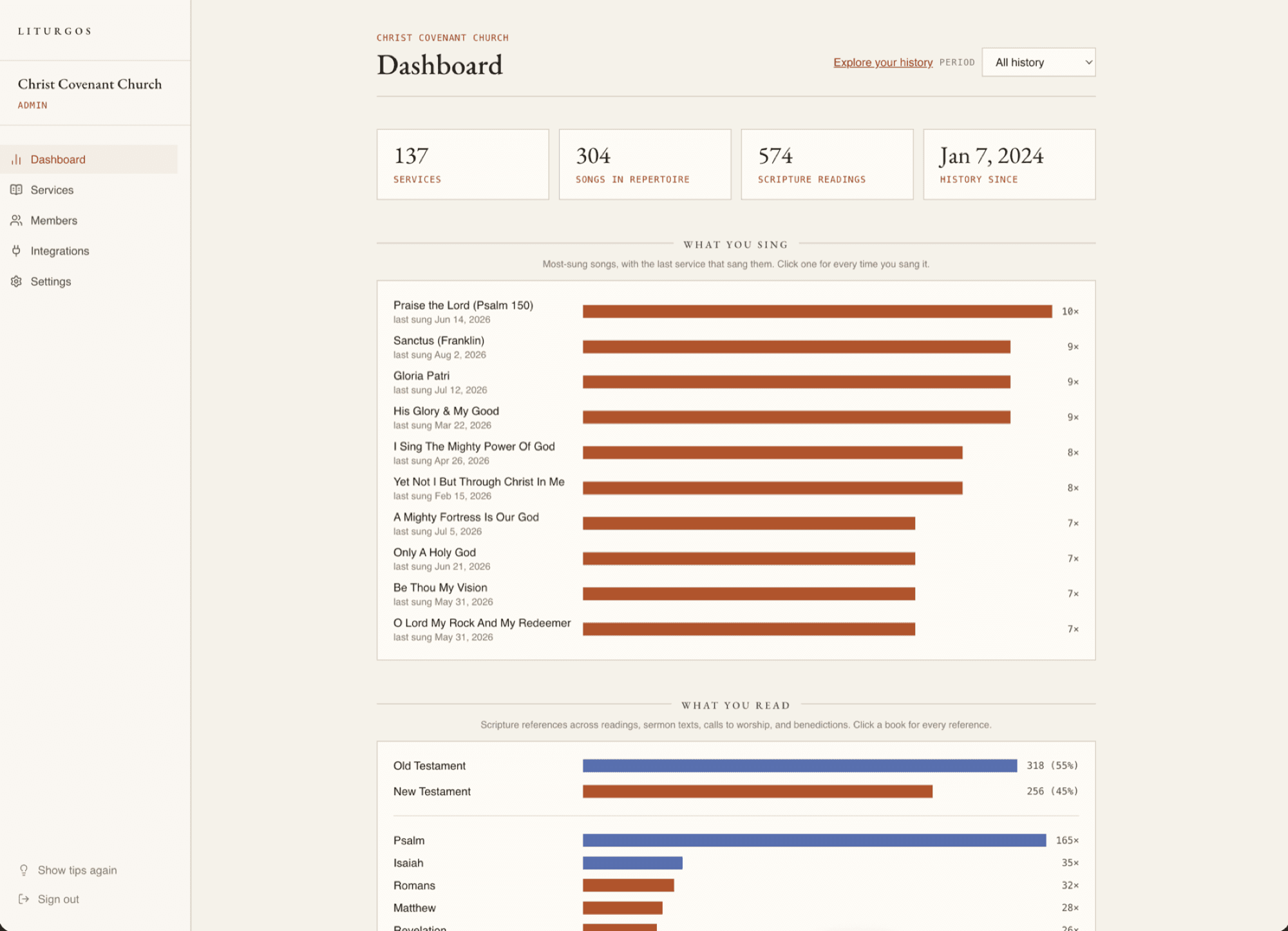The height and width of the screenshot is (931, 1288).
Task: Click the Old Testament blue bar
Action: [800, 765]
